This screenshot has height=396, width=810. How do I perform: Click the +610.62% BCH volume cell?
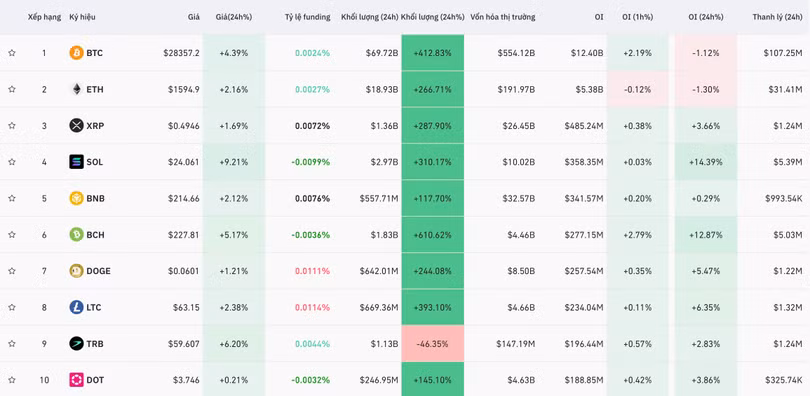pyautogui.click(x=432, y=234)
